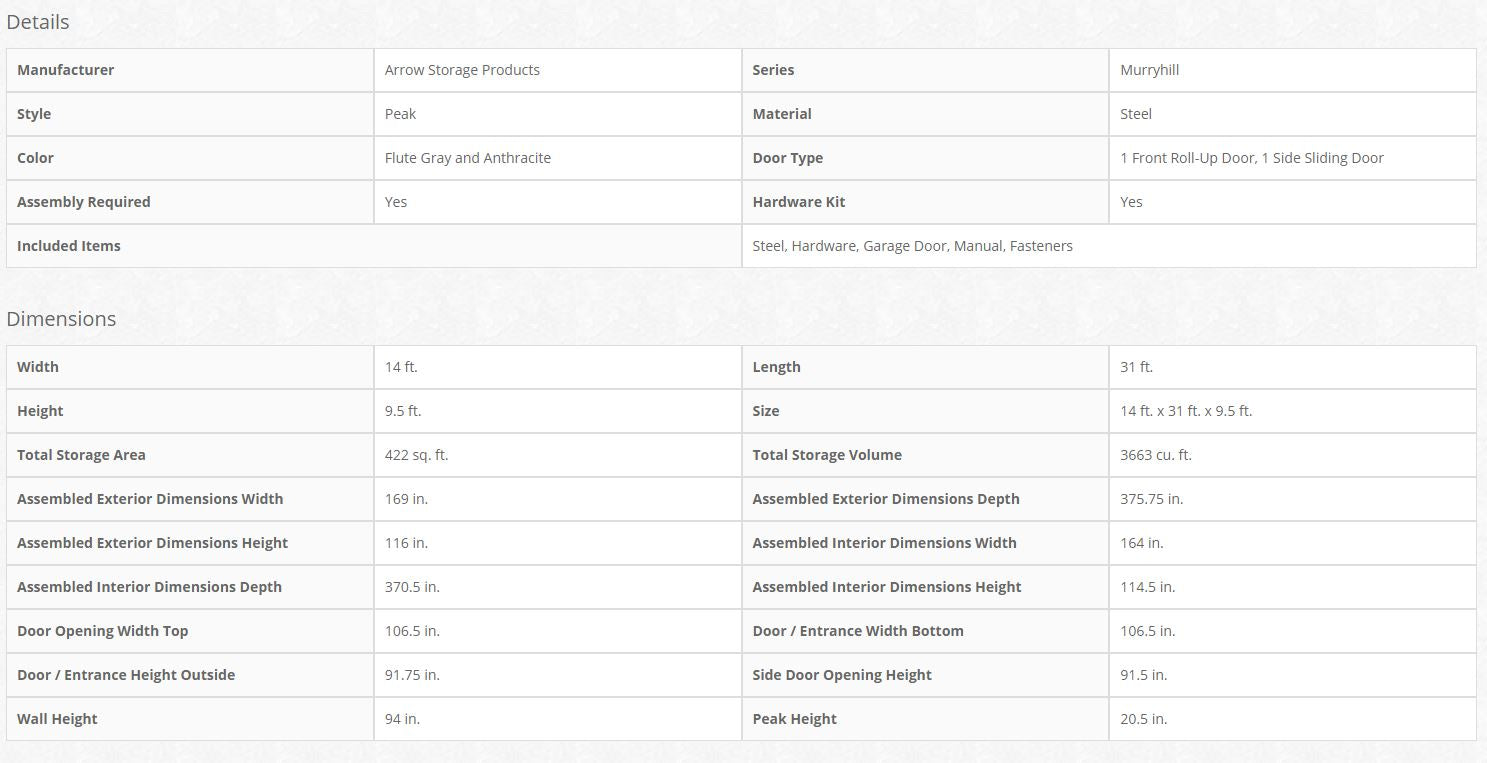
Task: Click the Dimensions section heading
Action: (61, 319)
